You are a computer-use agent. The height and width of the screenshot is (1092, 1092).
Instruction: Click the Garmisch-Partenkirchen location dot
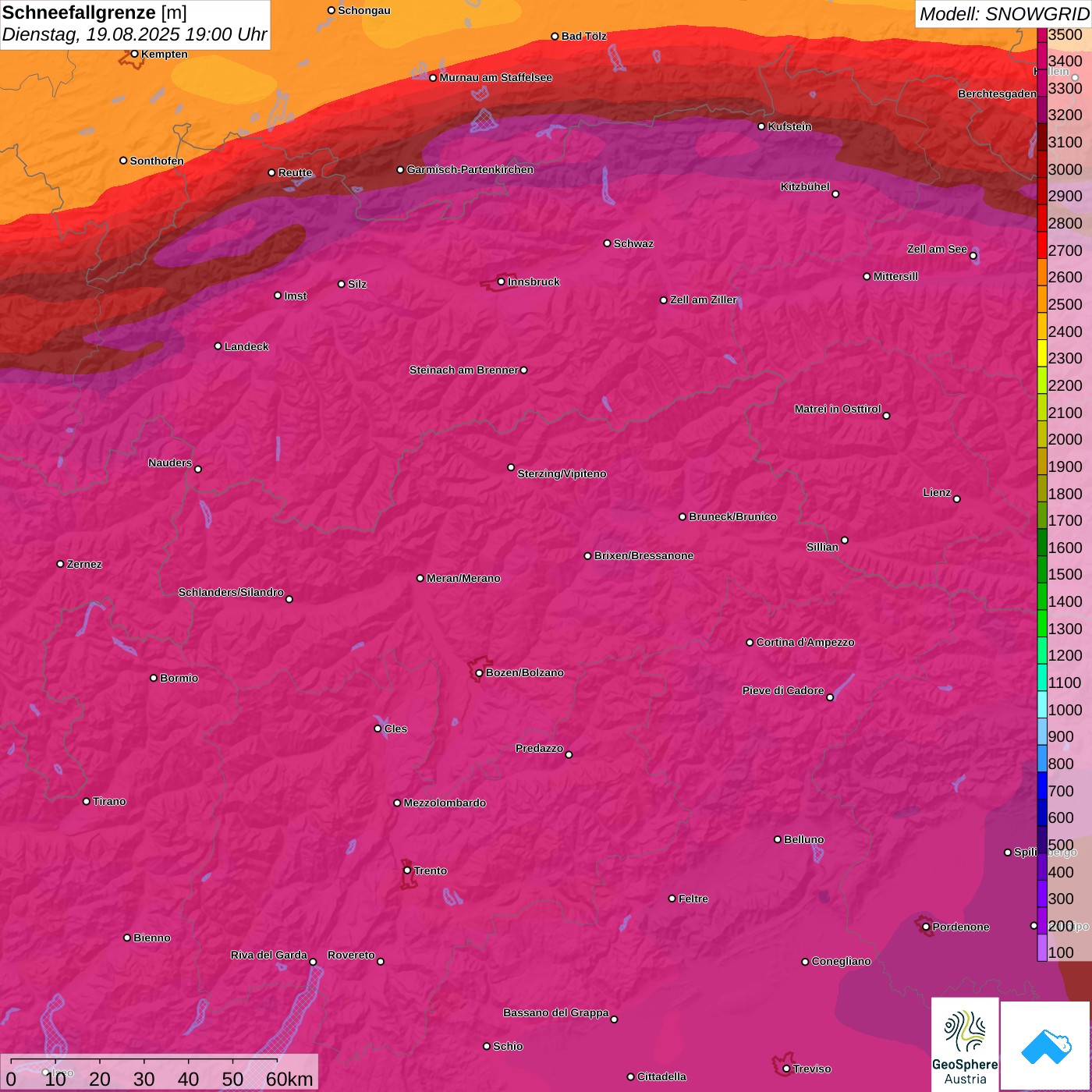(x=400, y=170)
